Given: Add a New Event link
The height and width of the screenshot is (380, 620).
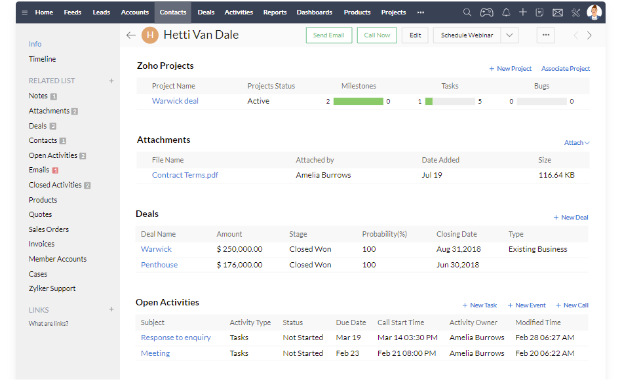Looking at the screenshot, I should [527, 305].
